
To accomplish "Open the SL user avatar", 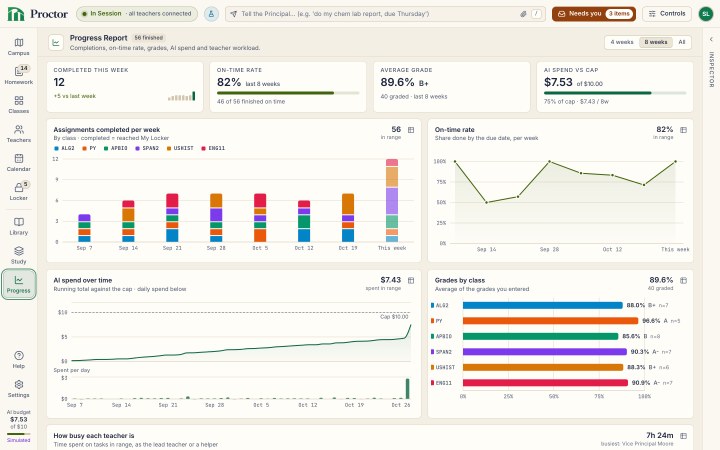I will (x=706, y=14).
